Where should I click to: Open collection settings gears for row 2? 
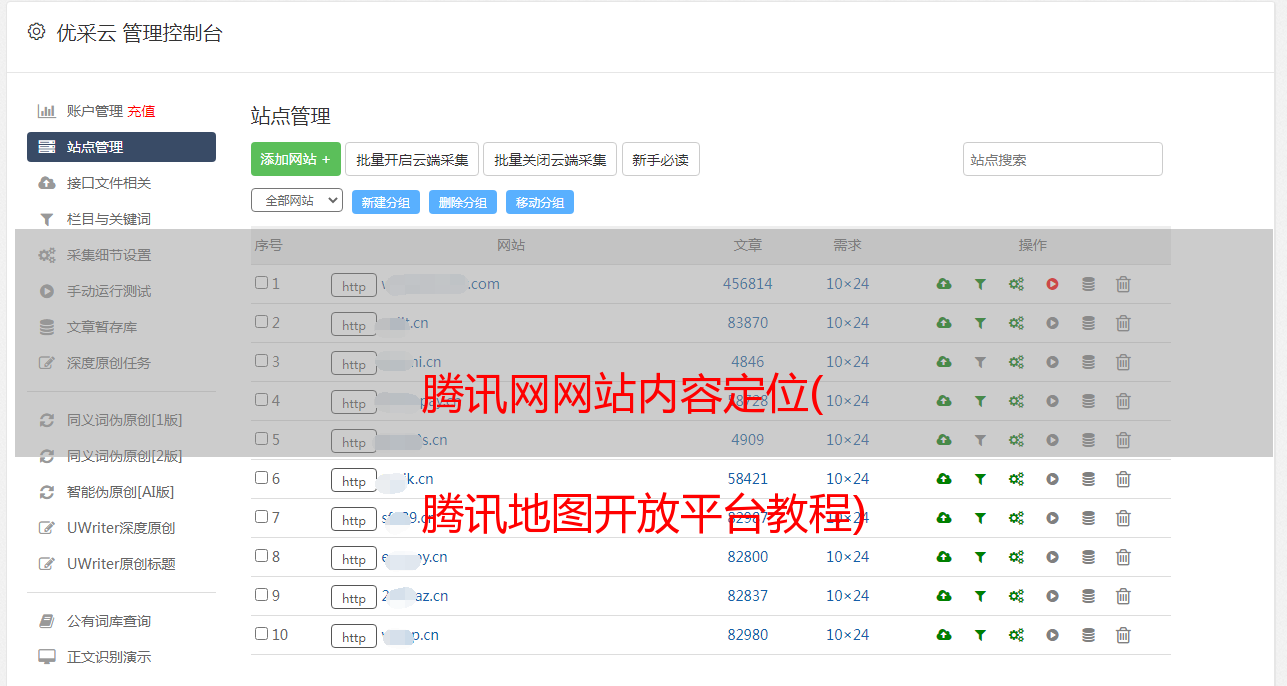pyautogui.click(x=1016, y=323)
